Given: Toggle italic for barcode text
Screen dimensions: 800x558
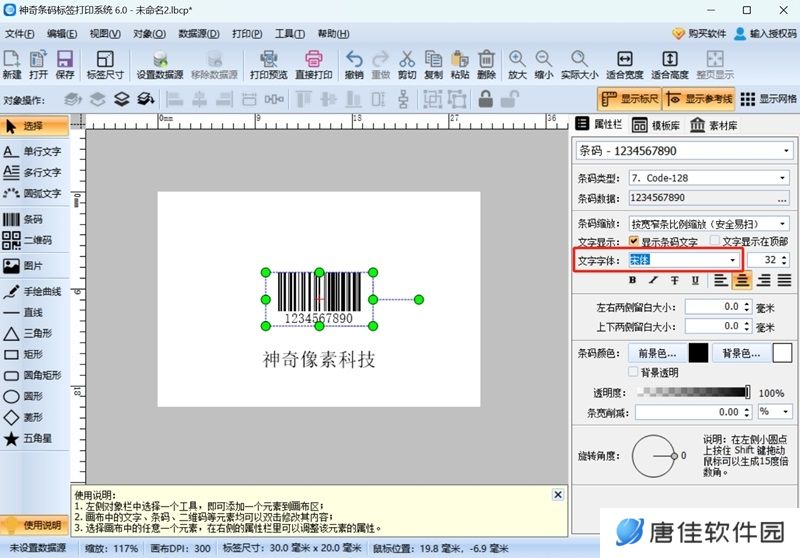Looking at the screenshot, I should [x=654, y=280].
